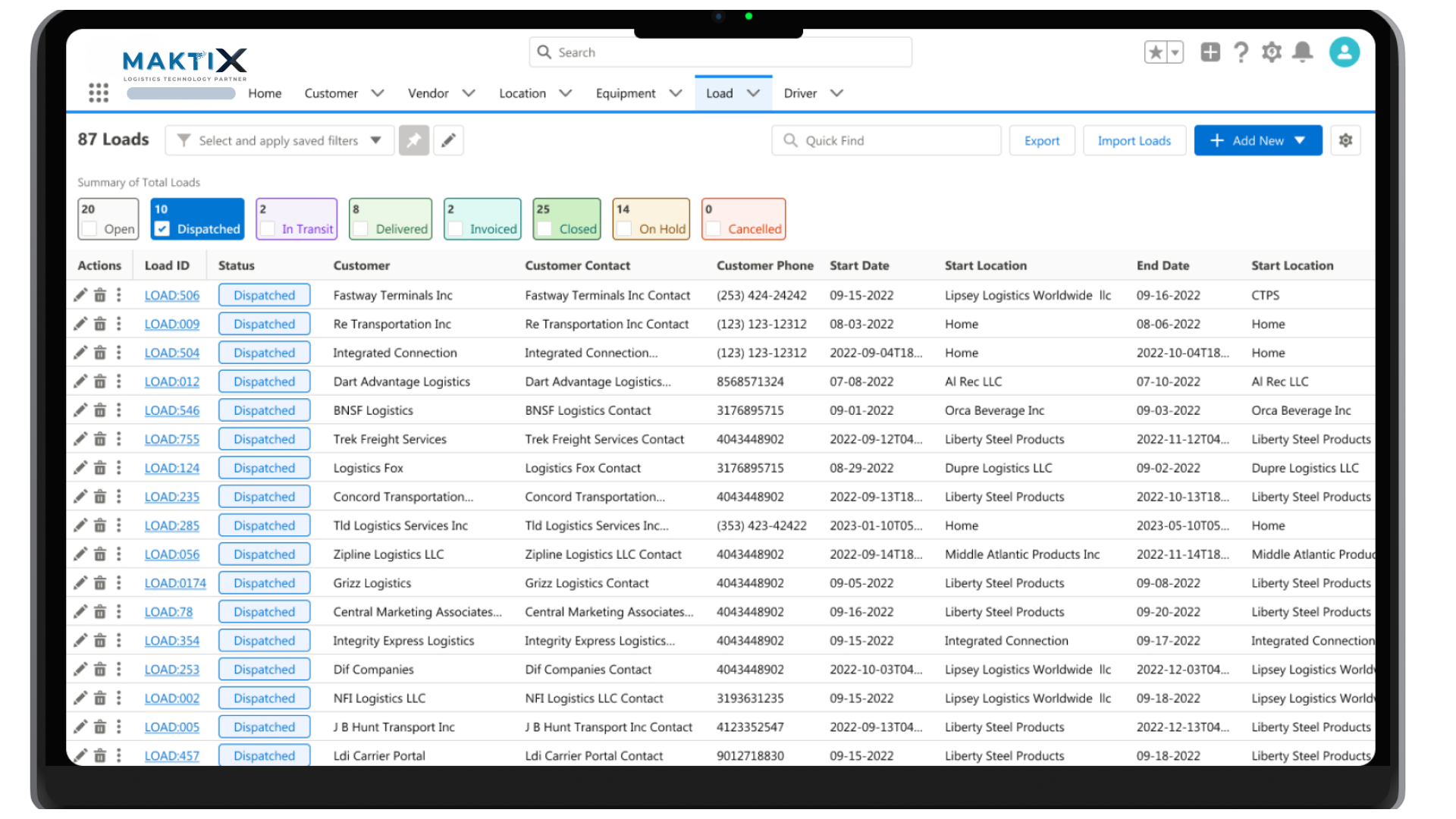
Task: Open the setup gear icon in header
Action: (x=1272, y=52)
